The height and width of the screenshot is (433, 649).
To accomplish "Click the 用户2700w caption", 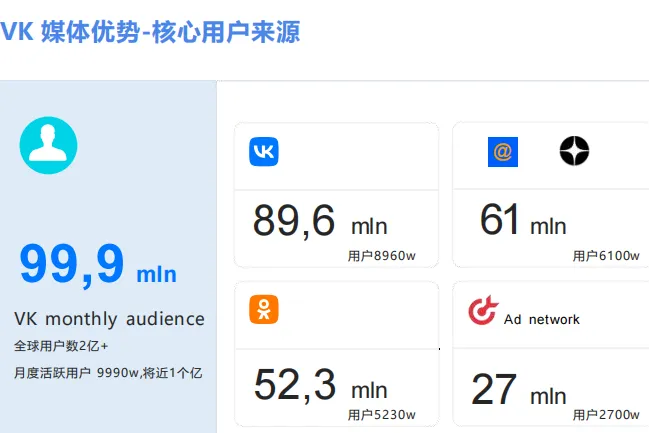I will point(606,415).
